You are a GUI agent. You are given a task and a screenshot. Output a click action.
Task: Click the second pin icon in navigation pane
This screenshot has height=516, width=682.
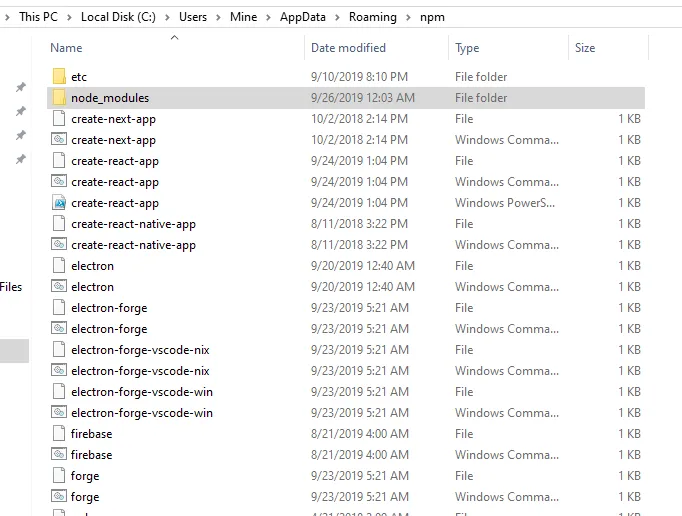21,111
